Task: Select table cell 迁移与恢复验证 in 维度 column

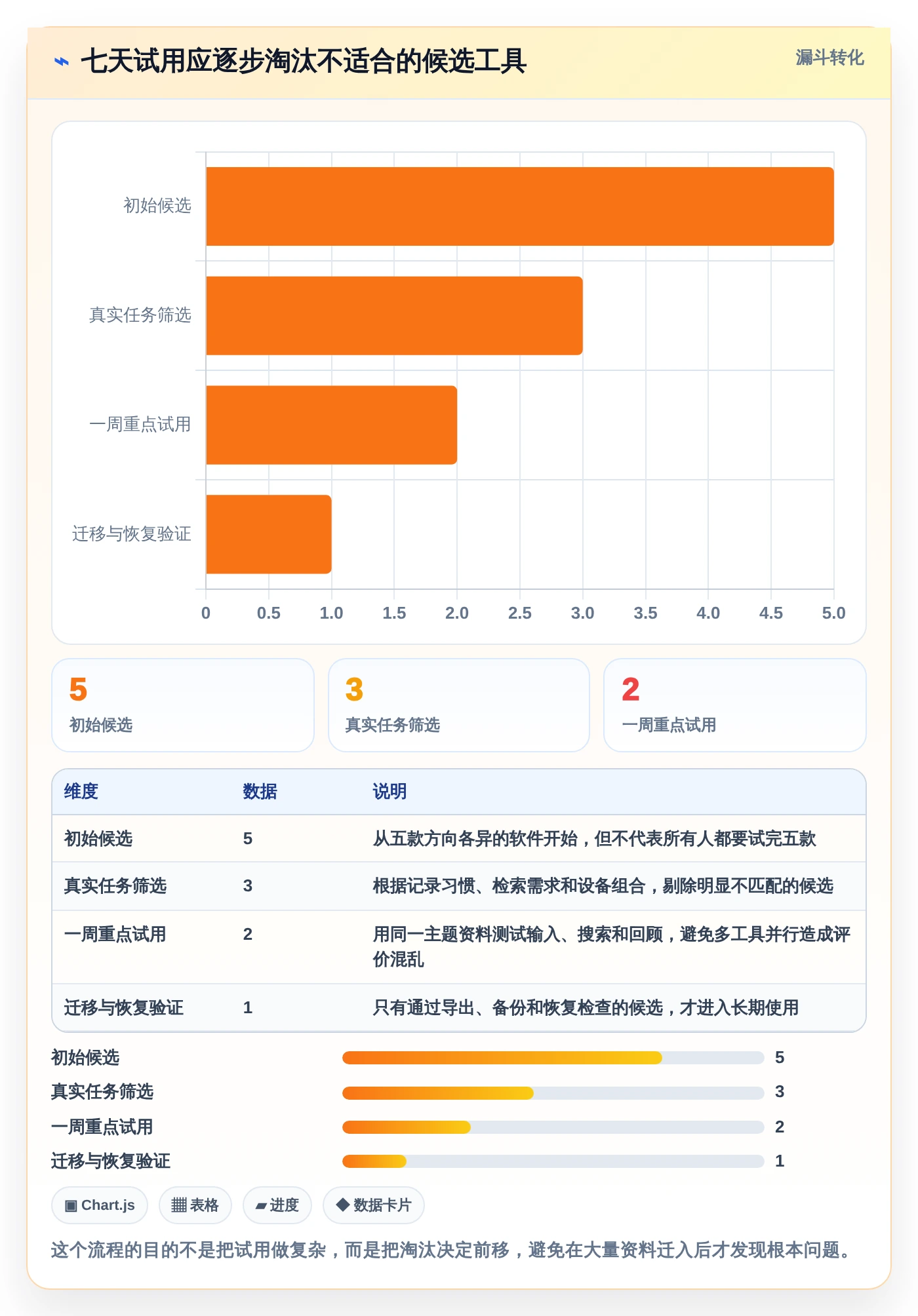Action: [x=124, y=1008]
